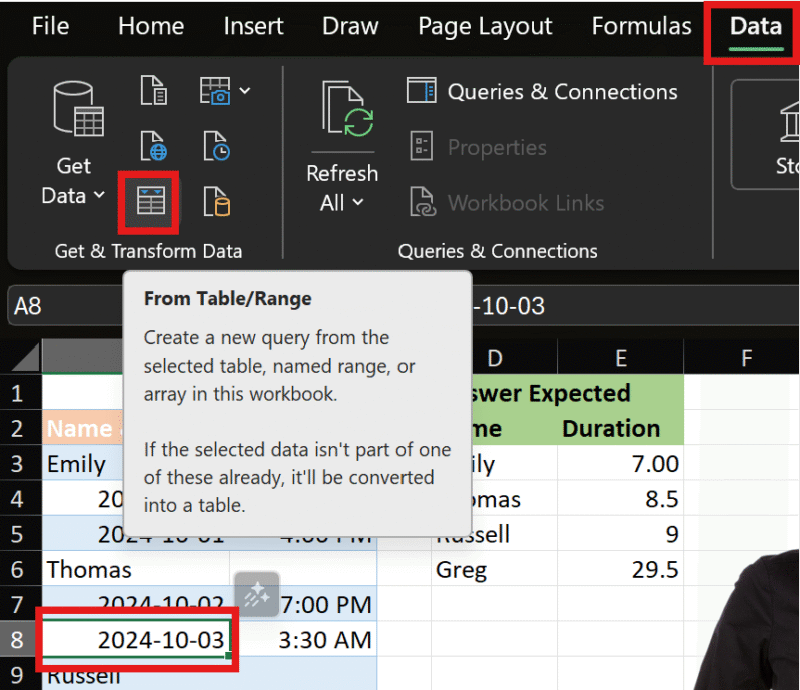Switch to the Page Layout tab
This screenshot has width=800, height=690.
tap(485, 27)
